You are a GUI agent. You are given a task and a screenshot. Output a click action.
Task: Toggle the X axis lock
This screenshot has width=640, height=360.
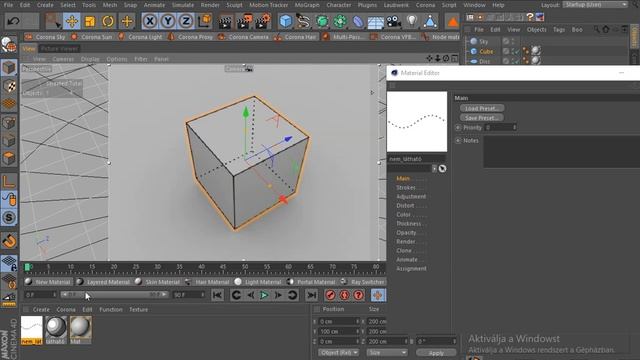[x=150, y=21]
